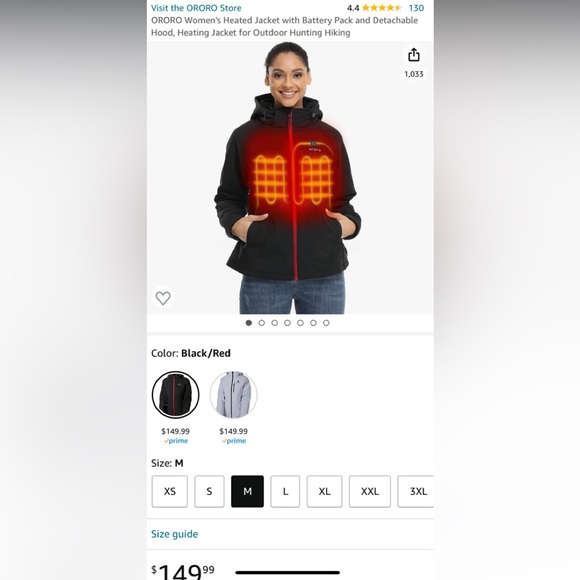This screenshot has height=580, width=580.
Task: Jump to the second image dot
Action: (x=262, y=323)
